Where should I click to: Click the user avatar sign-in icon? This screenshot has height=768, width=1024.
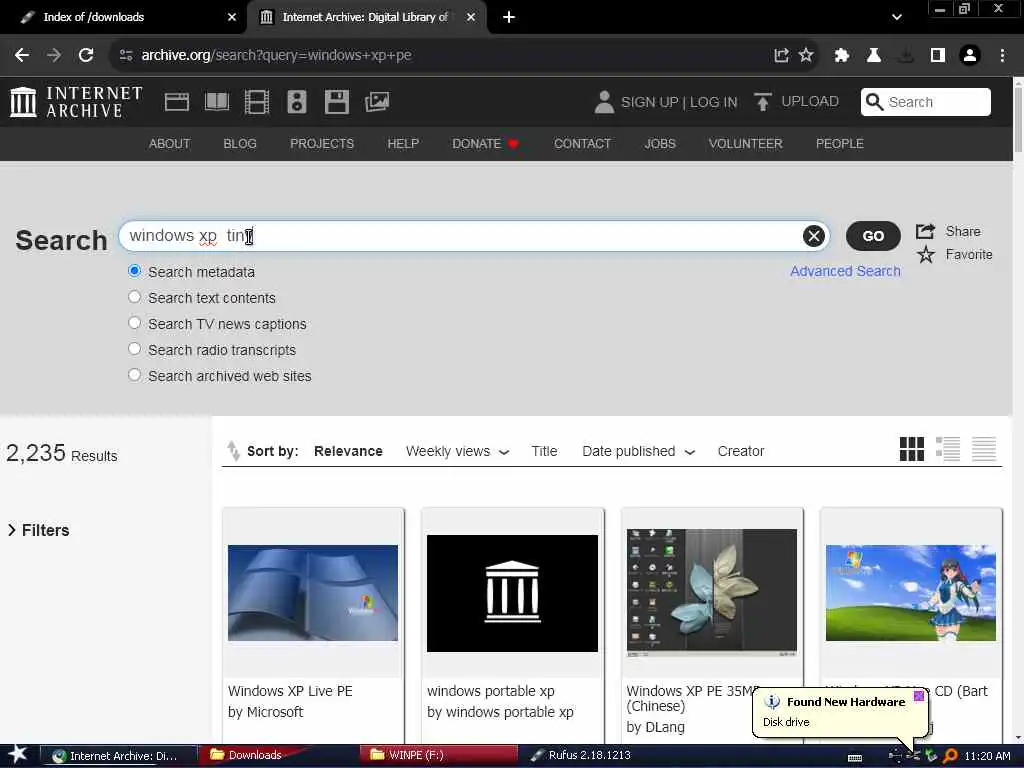pos(604,102)
